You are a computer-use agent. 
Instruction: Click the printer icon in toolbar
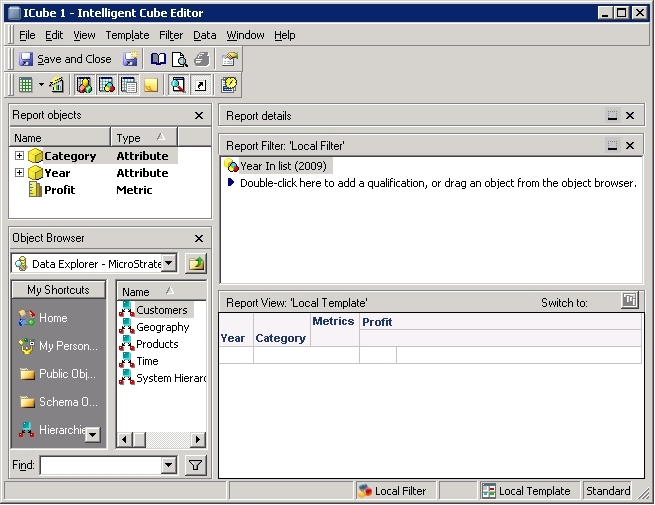tap(202, 59)
